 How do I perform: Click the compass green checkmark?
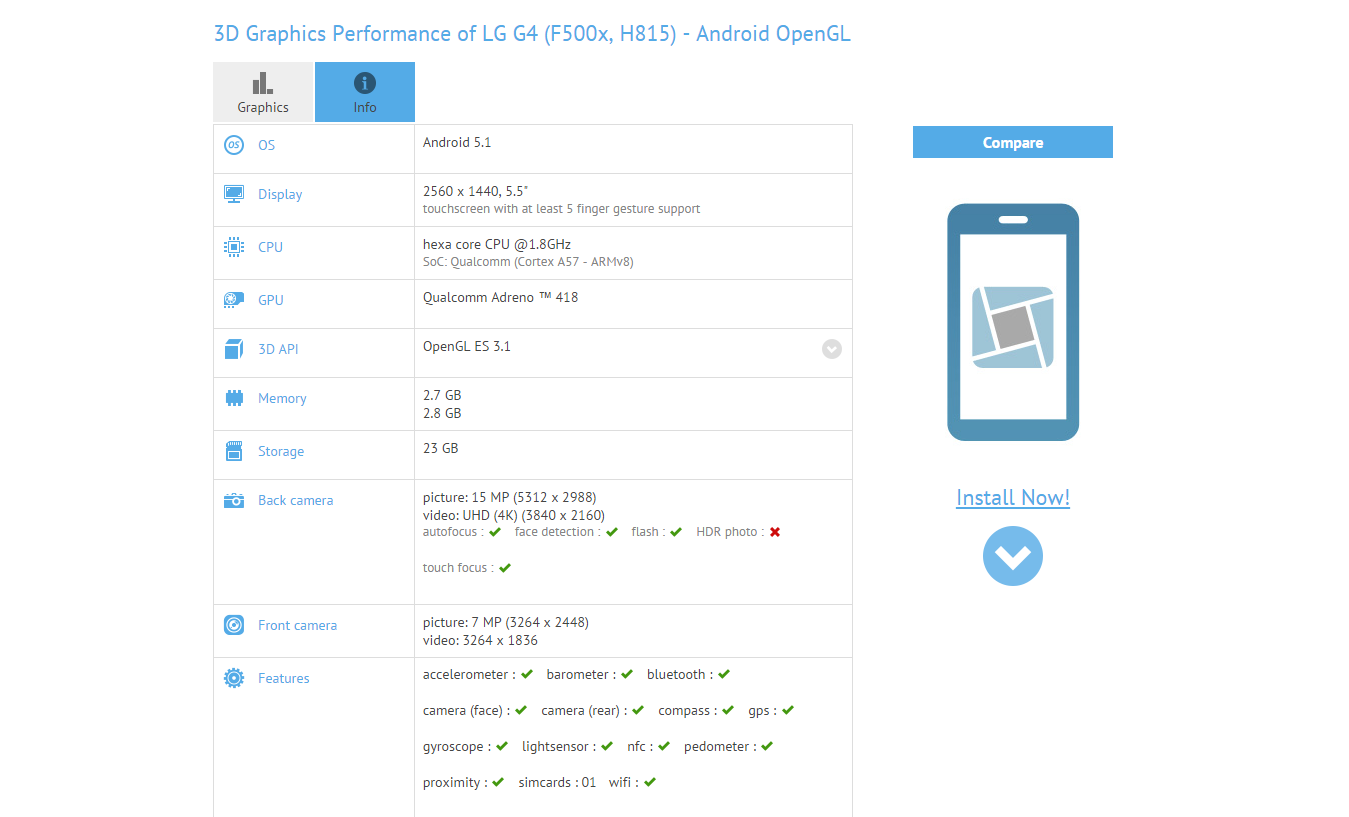729,711
